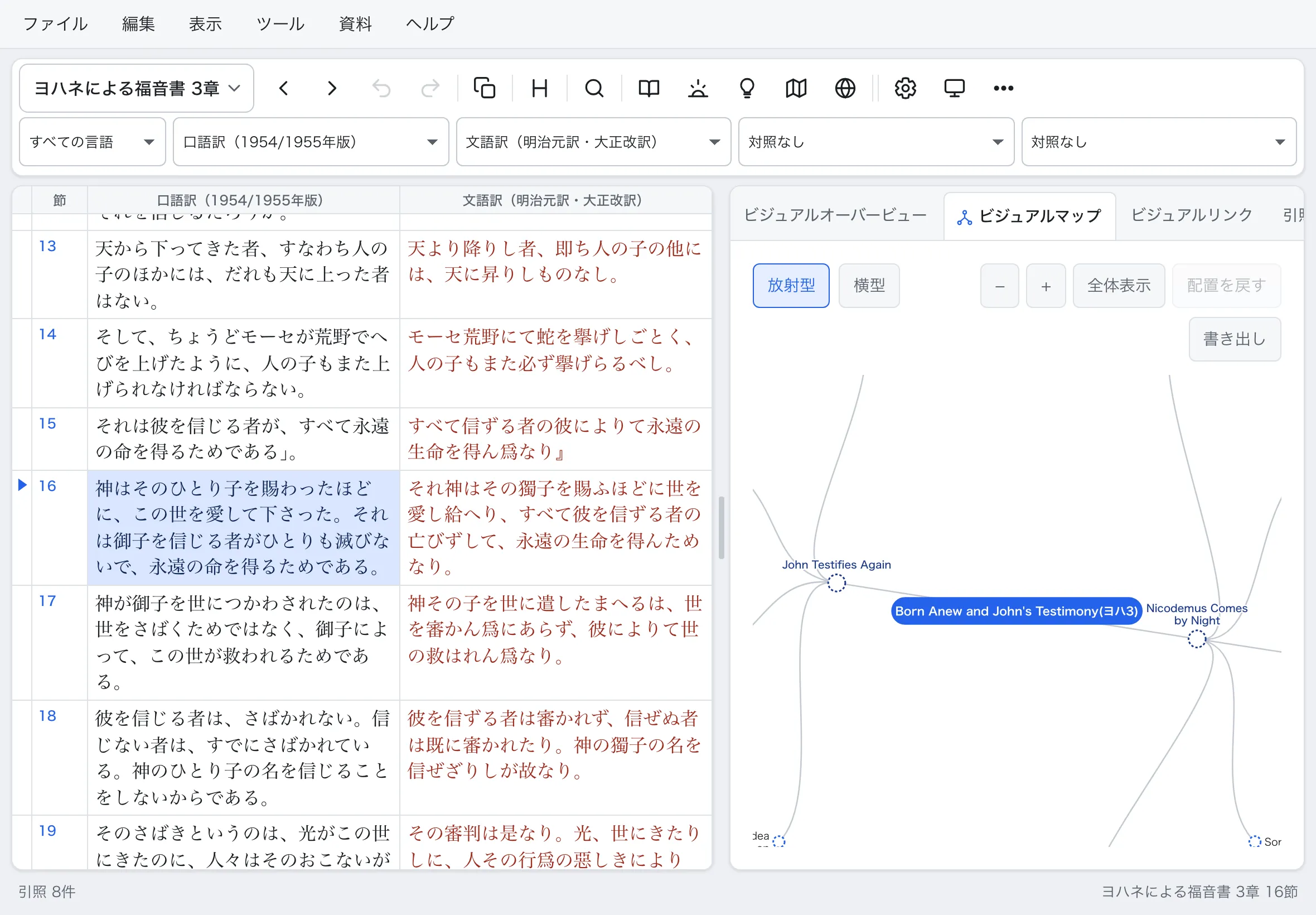Screen dimensions: 1316x915
Task: Click the lightbulb icon
Action: coord(747,88)
